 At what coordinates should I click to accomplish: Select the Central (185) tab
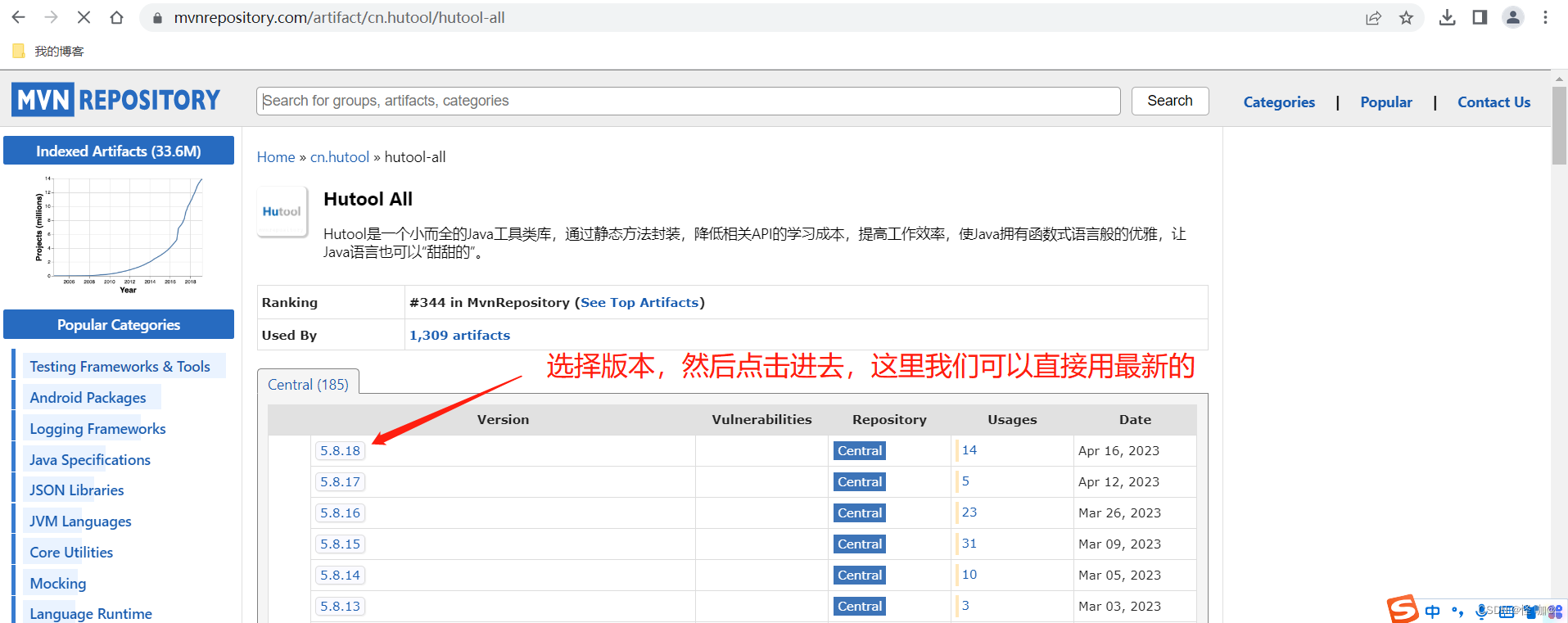coord(308,384)
